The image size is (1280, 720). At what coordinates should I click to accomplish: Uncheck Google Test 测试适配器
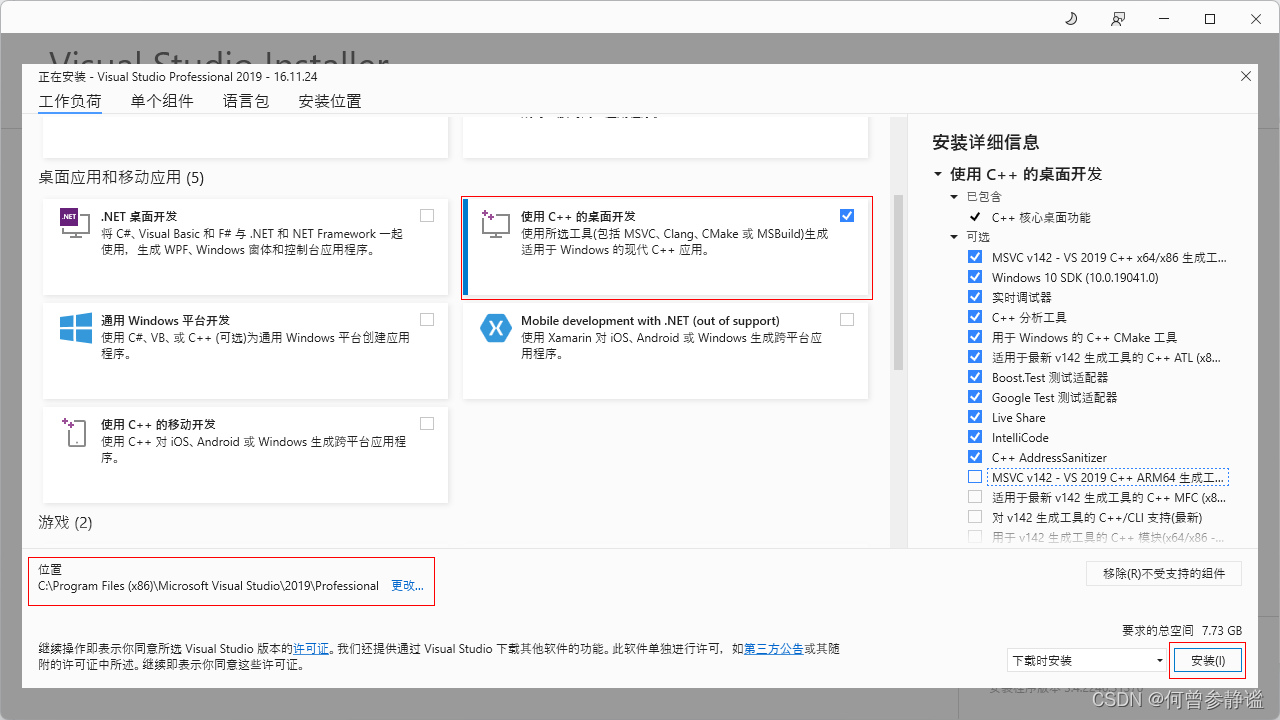pyautogui.click(x=975, y=397)
